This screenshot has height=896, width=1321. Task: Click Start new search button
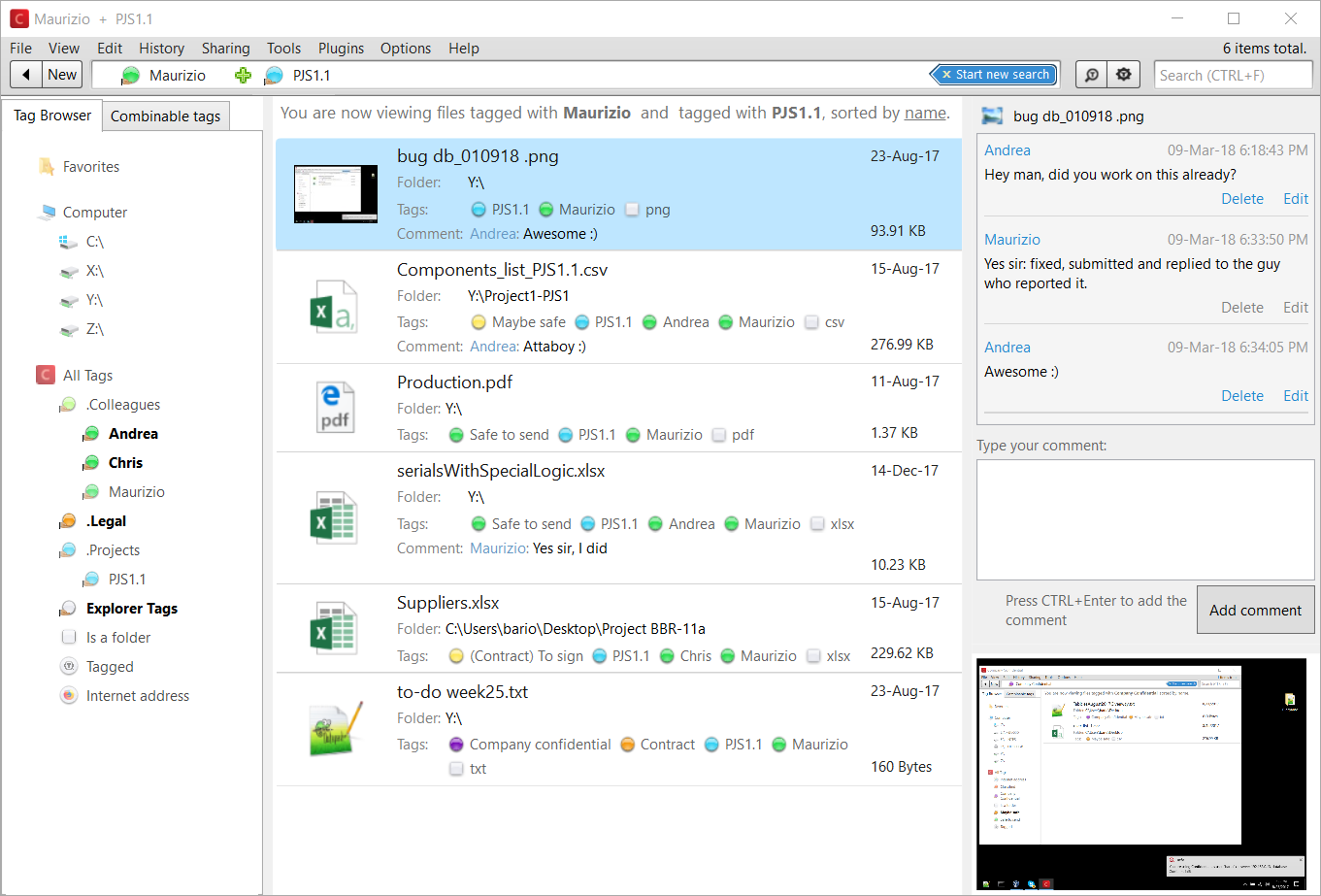(994, 75)
